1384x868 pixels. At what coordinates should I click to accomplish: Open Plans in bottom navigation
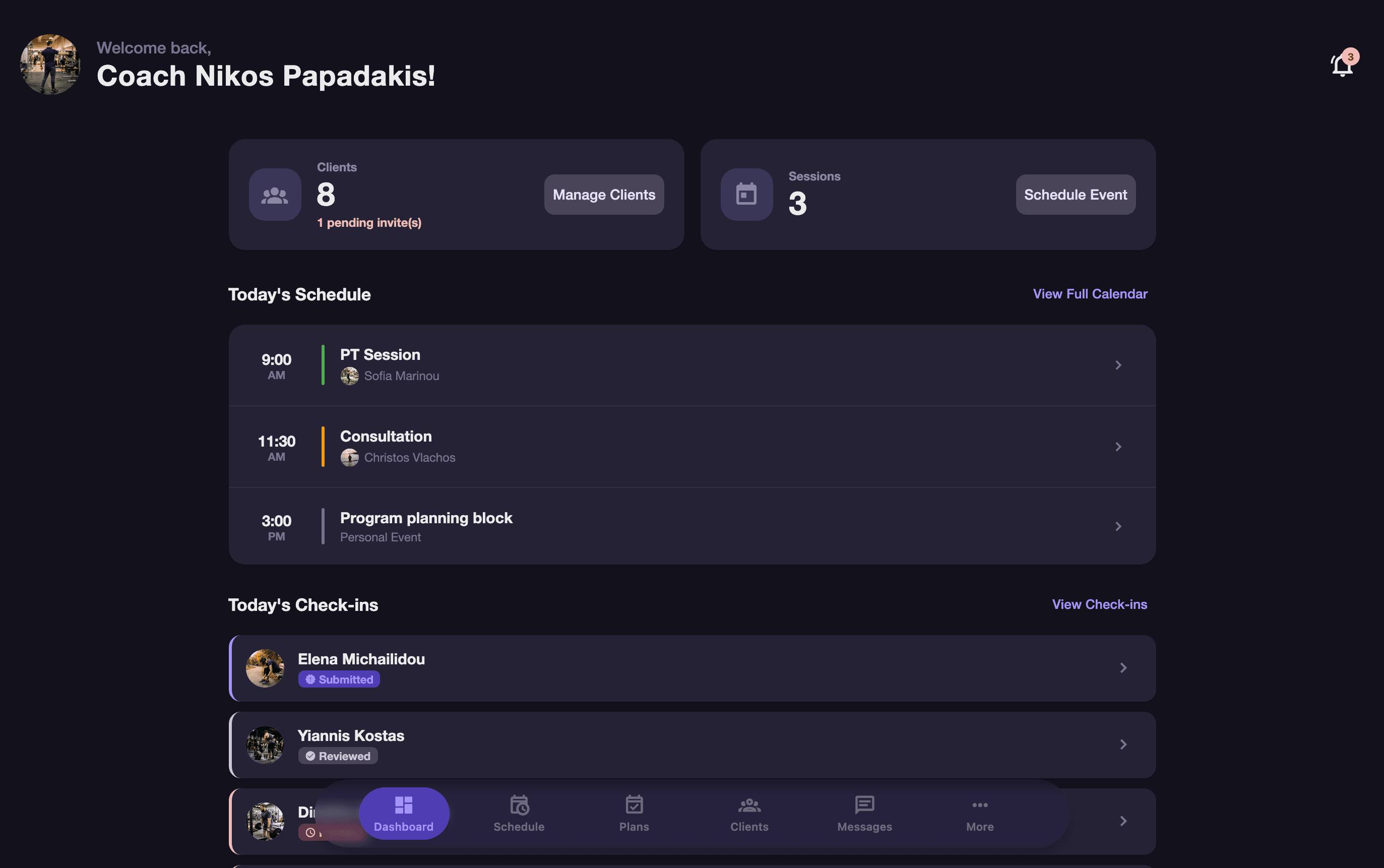coord(635,814)
